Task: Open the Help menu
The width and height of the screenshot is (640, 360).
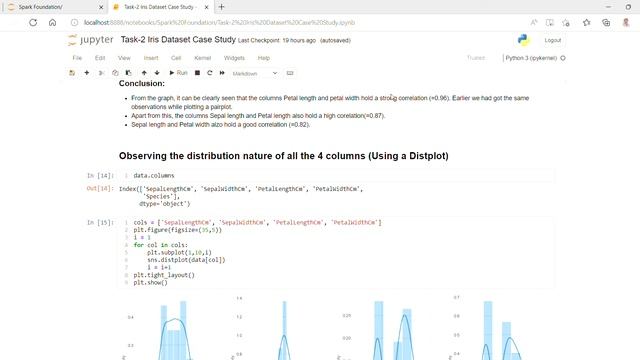Action: [264, 58]
